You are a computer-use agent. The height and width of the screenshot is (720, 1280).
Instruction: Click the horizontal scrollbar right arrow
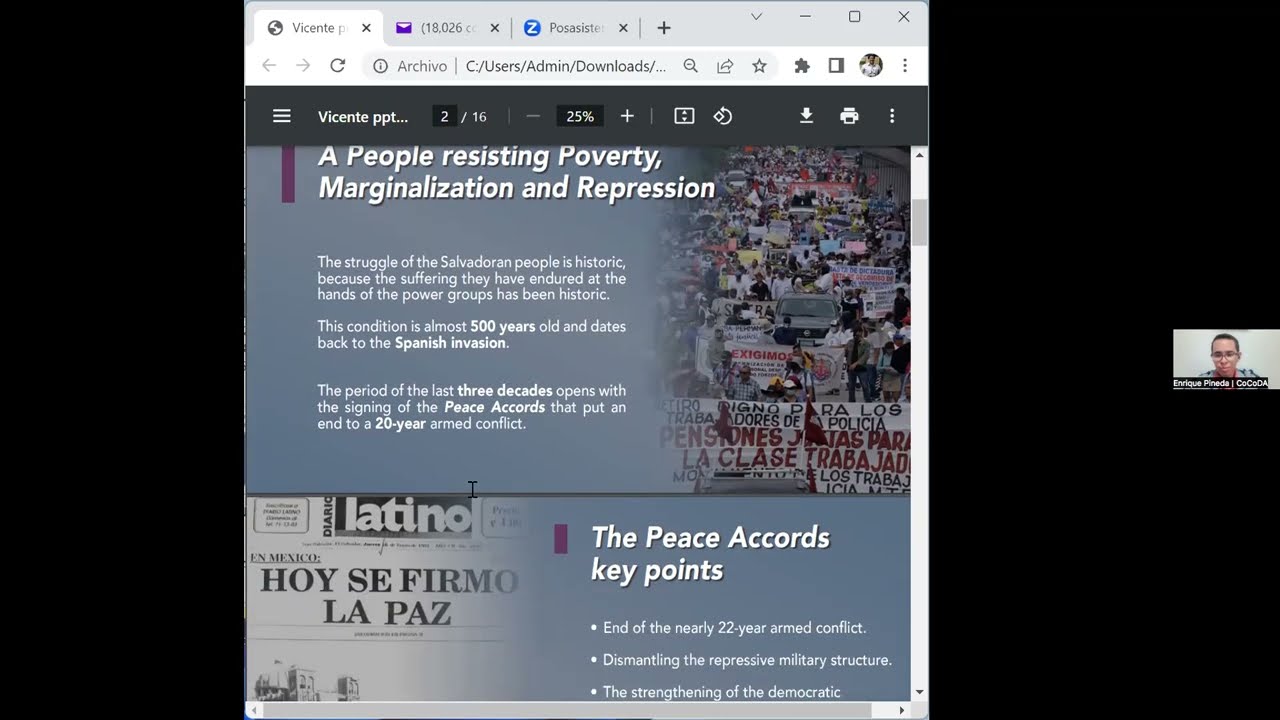click(902, 710)
